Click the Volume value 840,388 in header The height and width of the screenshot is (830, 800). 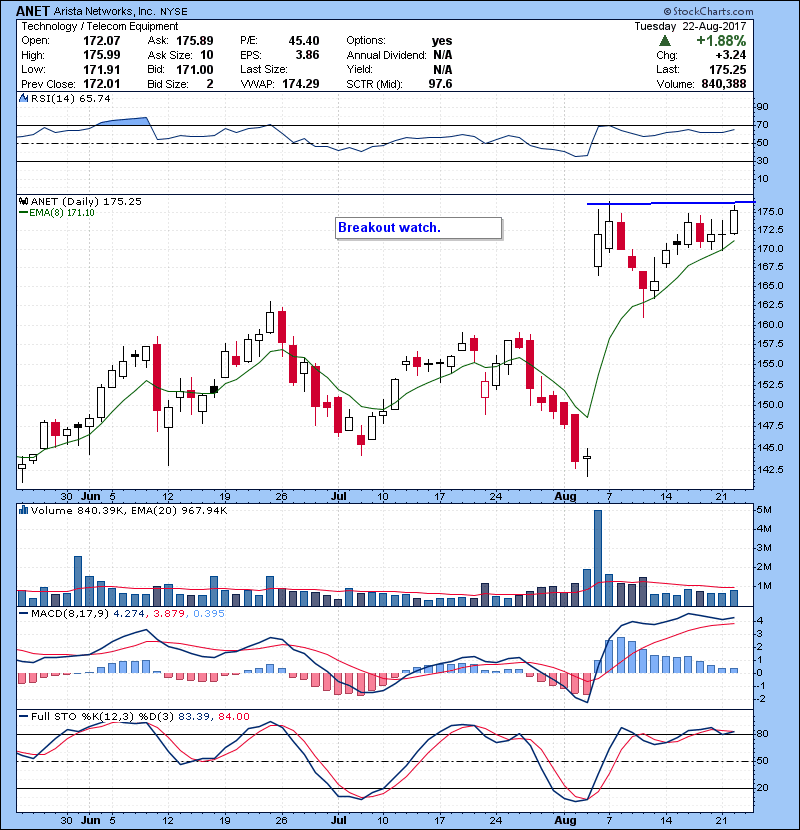click(x=724, y=84)
